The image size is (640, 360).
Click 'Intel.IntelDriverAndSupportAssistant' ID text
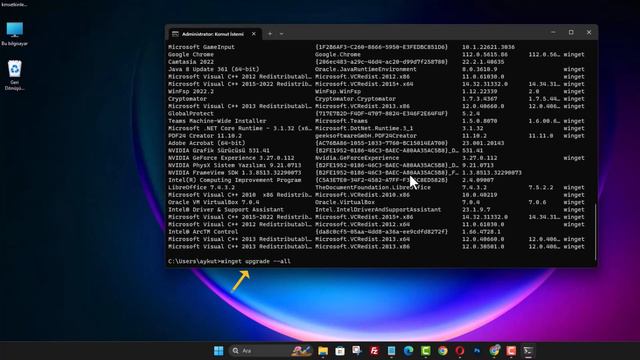point(378,209)
